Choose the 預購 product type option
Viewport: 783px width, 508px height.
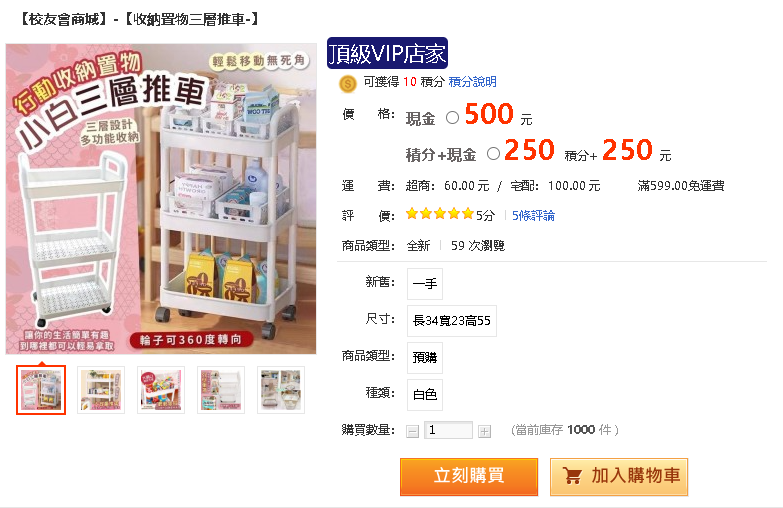click(x=425, y=358)
